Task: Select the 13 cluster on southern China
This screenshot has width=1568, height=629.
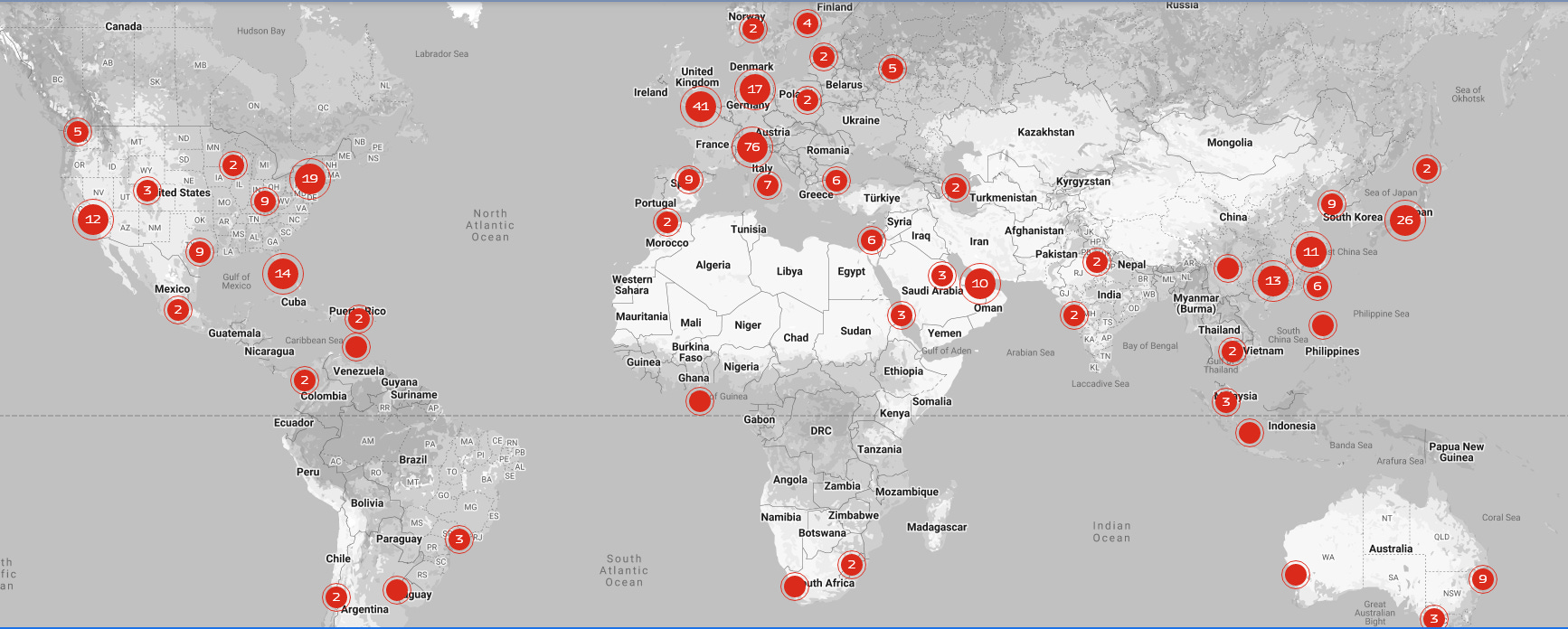Action: [x=1273, y=280]
